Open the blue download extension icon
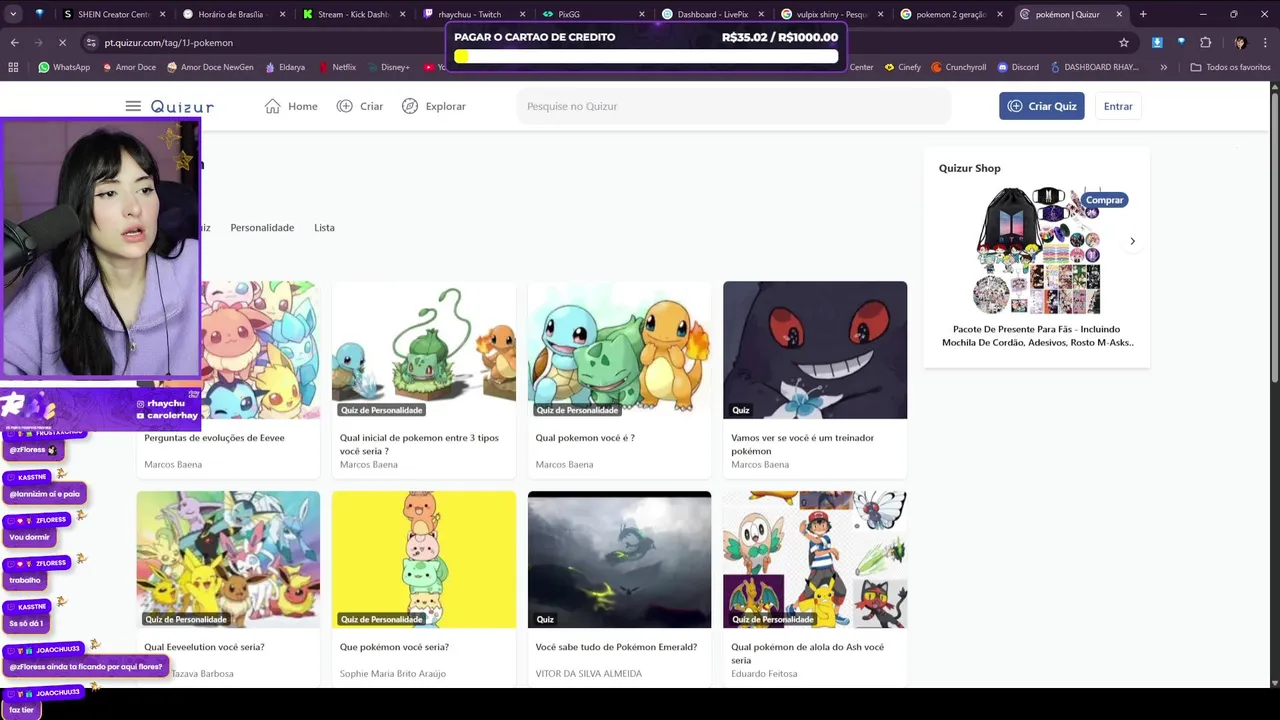The width and height of the screenshot is (1280, 720). click(x=1157, y=42)
